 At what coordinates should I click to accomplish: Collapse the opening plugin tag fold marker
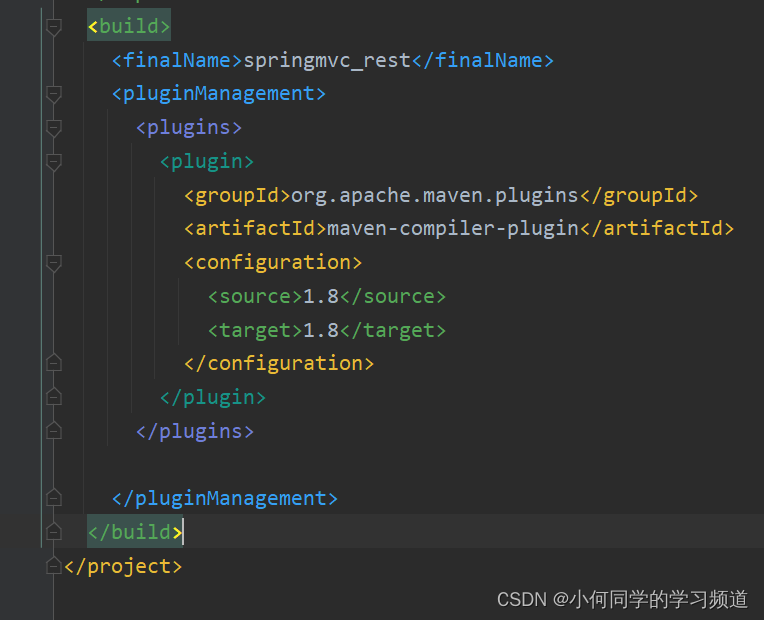tap(54, 162)
